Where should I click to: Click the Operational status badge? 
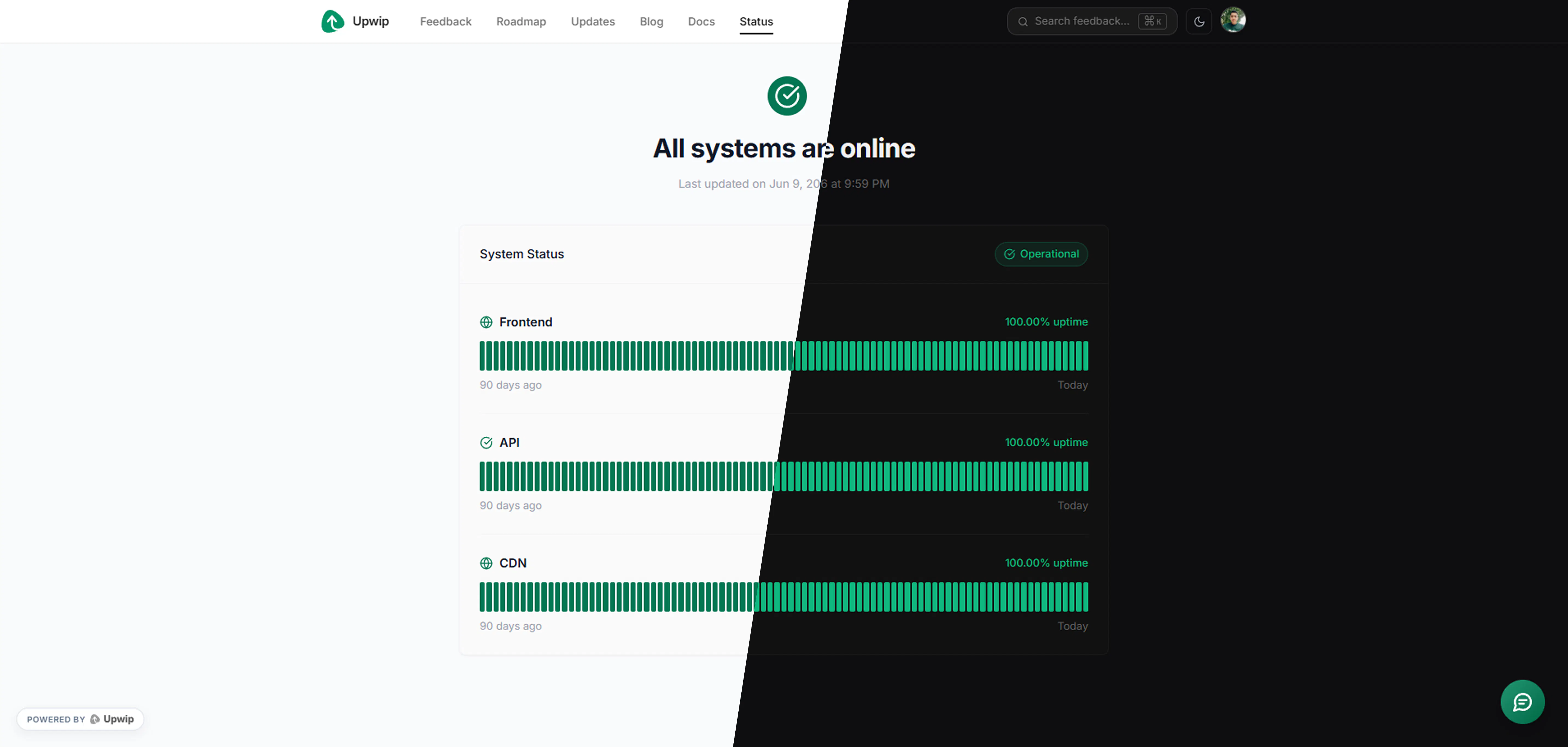[x=1041, y=254]
